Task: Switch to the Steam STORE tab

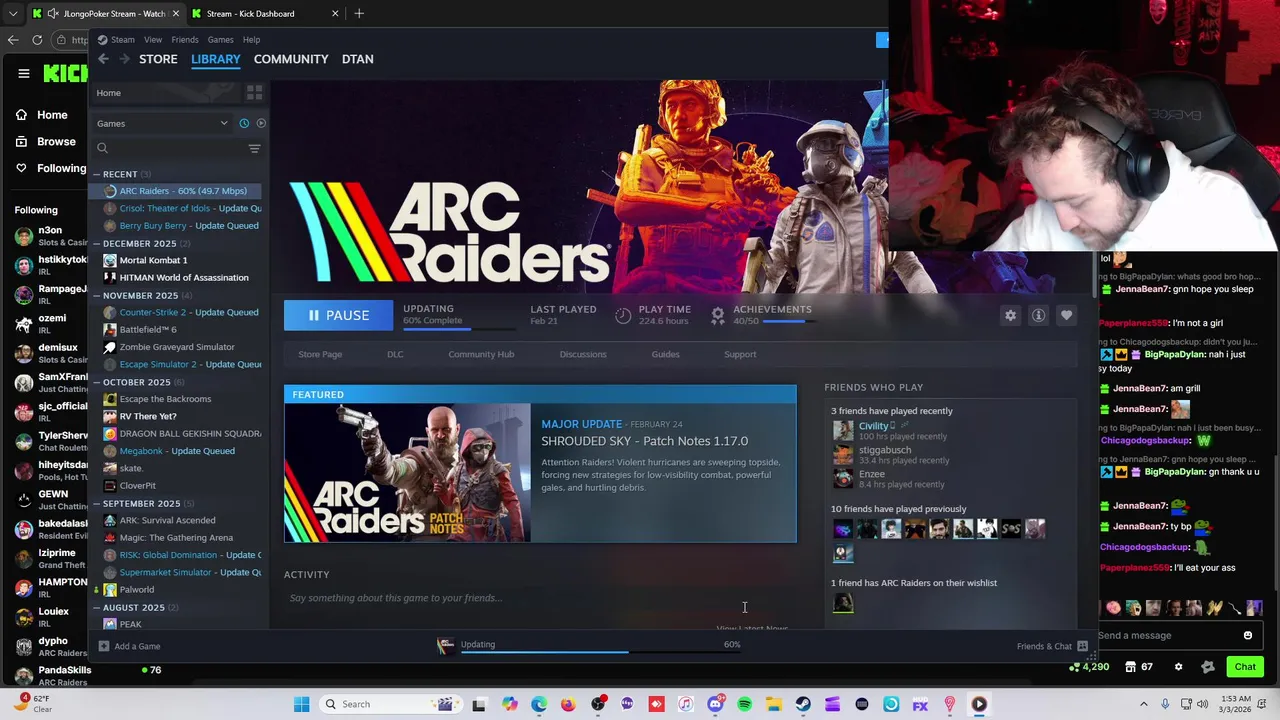Action: click(158, 59)
